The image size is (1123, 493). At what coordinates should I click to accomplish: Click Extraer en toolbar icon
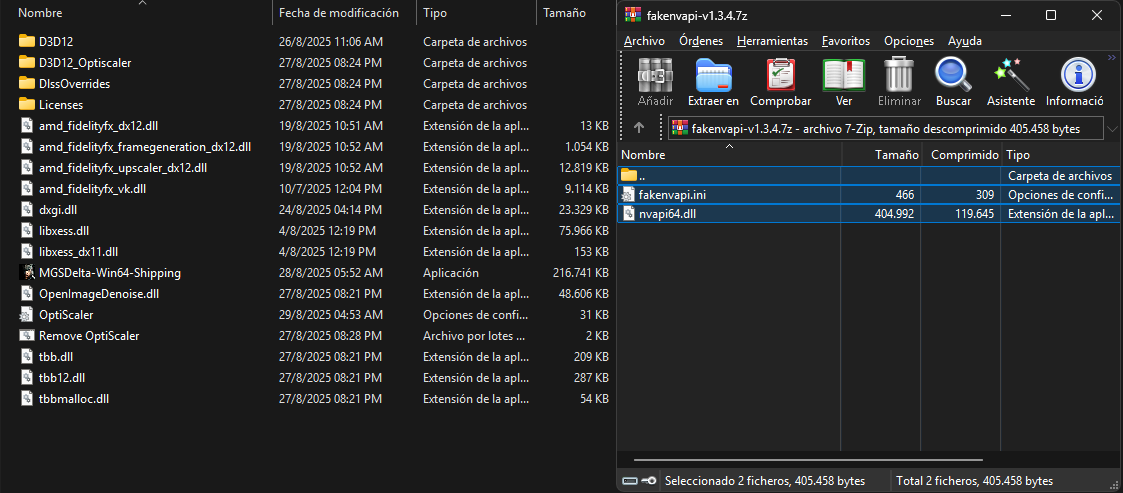point(713,81)
